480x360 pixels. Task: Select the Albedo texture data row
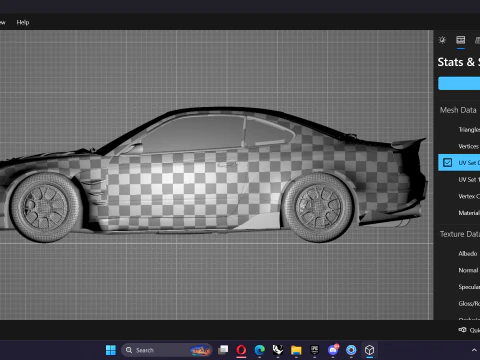coord(459,254)
